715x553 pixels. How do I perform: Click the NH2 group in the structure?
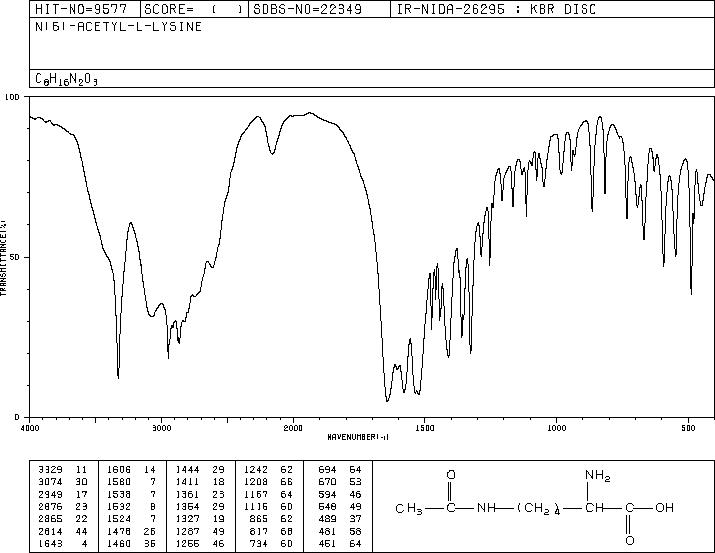pos(597,476)
